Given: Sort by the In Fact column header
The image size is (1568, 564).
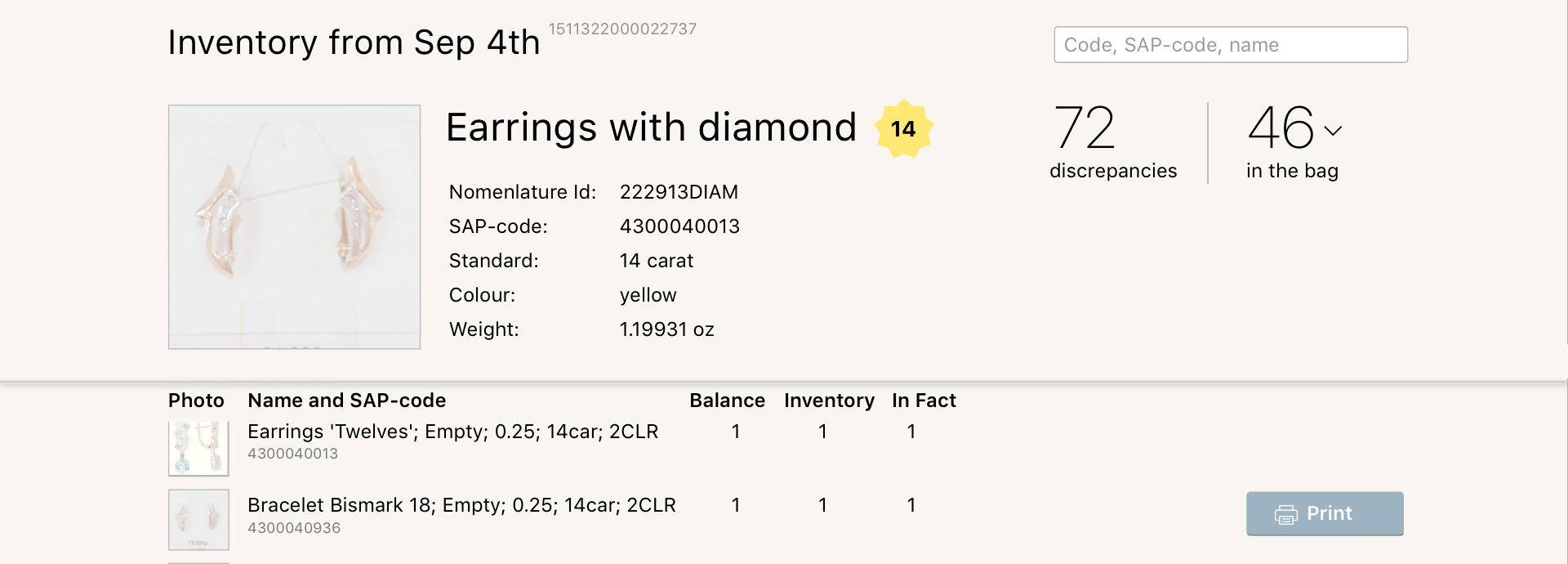Looking at the screenshot, I should click(x=924, y=401).
